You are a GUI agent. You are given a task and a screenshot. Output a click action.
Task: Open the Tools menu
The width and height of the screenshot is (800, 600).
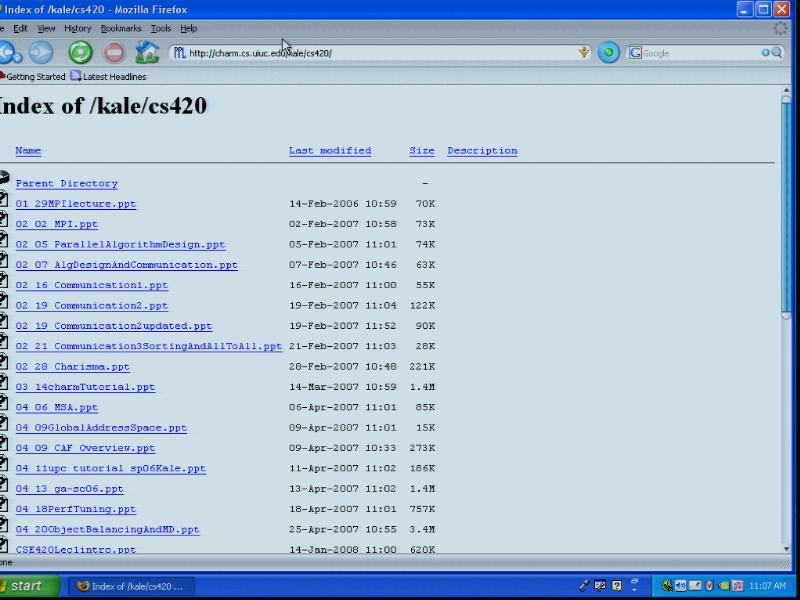click(161, 29)
